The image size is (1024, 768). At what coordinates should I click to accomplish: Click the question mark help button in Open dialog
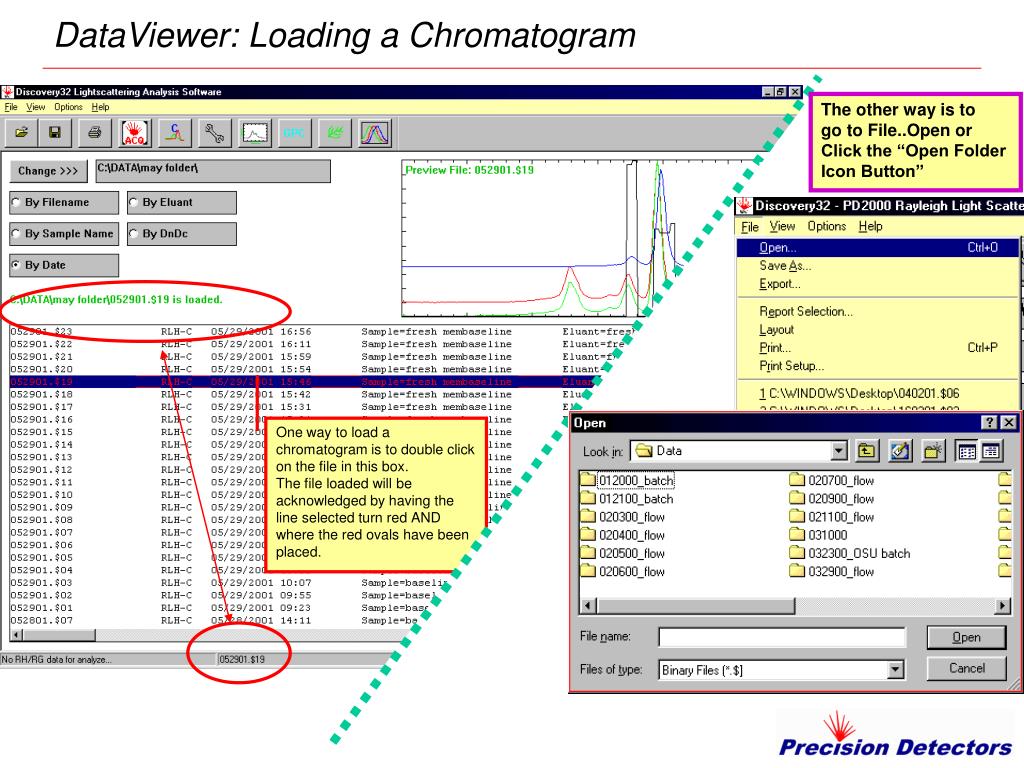pos(990,423)
